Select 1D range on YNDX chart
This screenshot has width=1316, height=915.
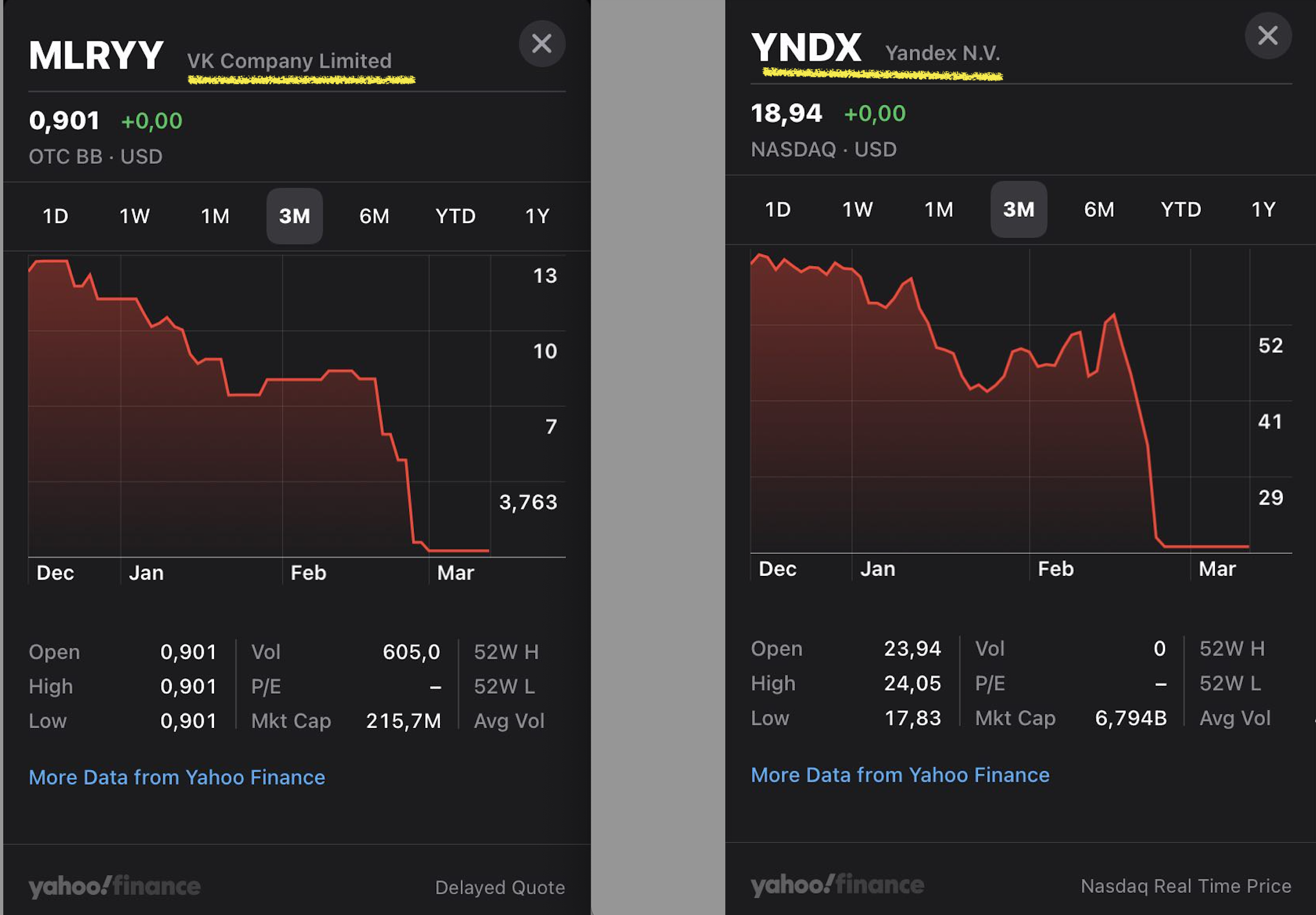tap(778, 210)
